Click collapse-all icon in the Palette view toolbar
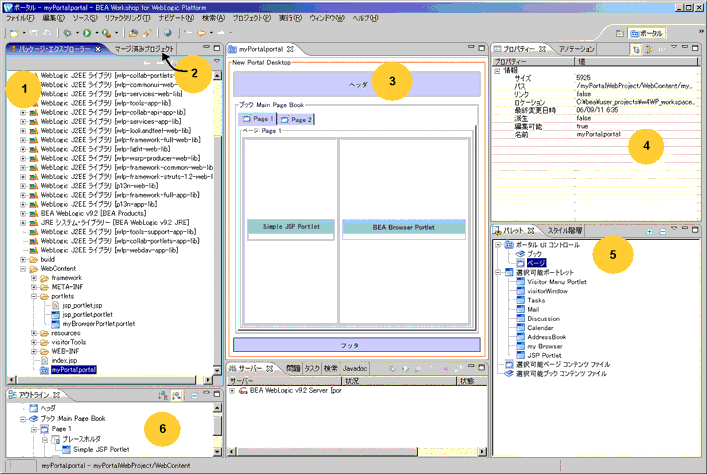 point(662,231)
